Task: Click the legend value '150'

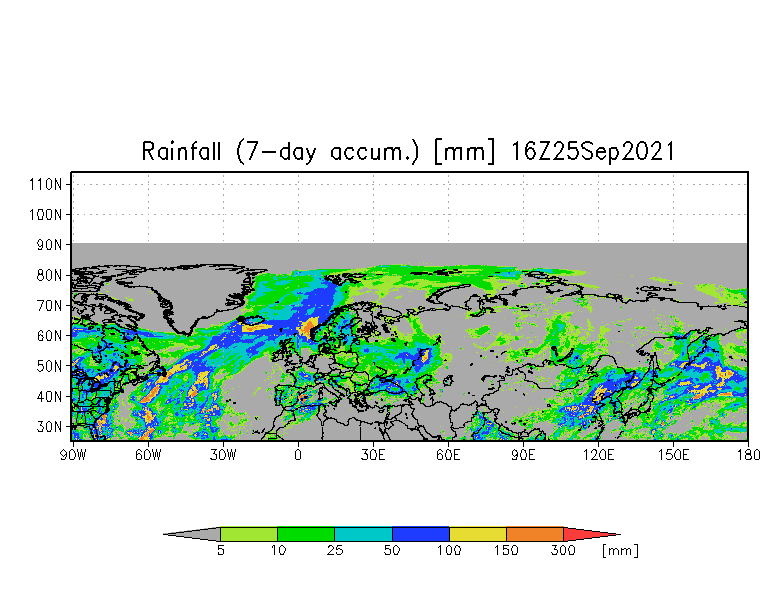Action: point(506,550)
